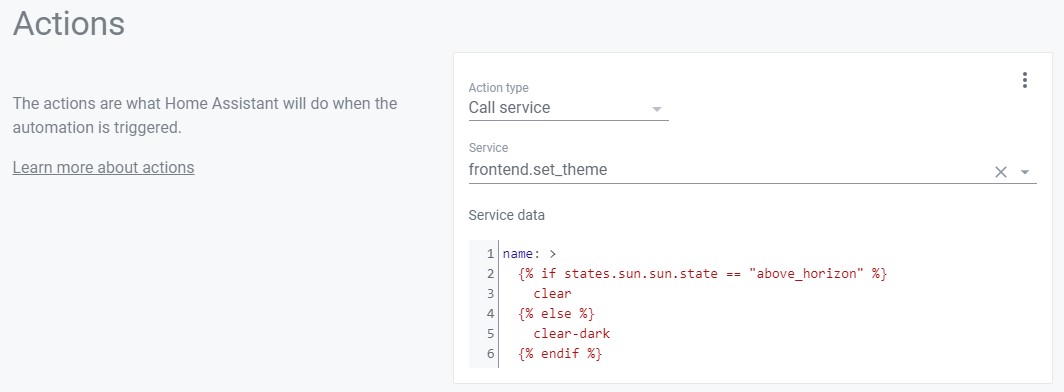Clear the frontend.set_theme service field
Viewport: 1064px width, 392px height.
[x=1000, y=172]
